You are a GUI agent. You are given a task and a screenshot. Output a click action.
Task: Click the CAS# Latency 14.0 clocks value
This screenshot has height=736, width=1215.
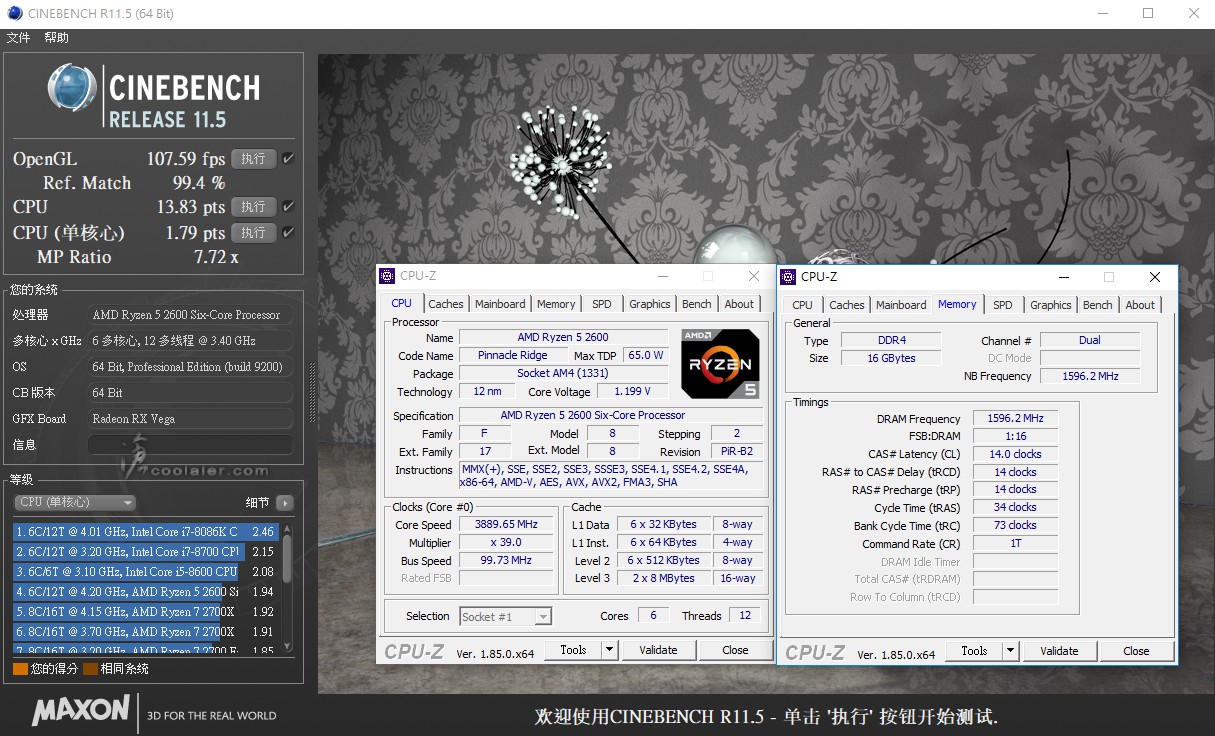click(x=1015, y=454)
